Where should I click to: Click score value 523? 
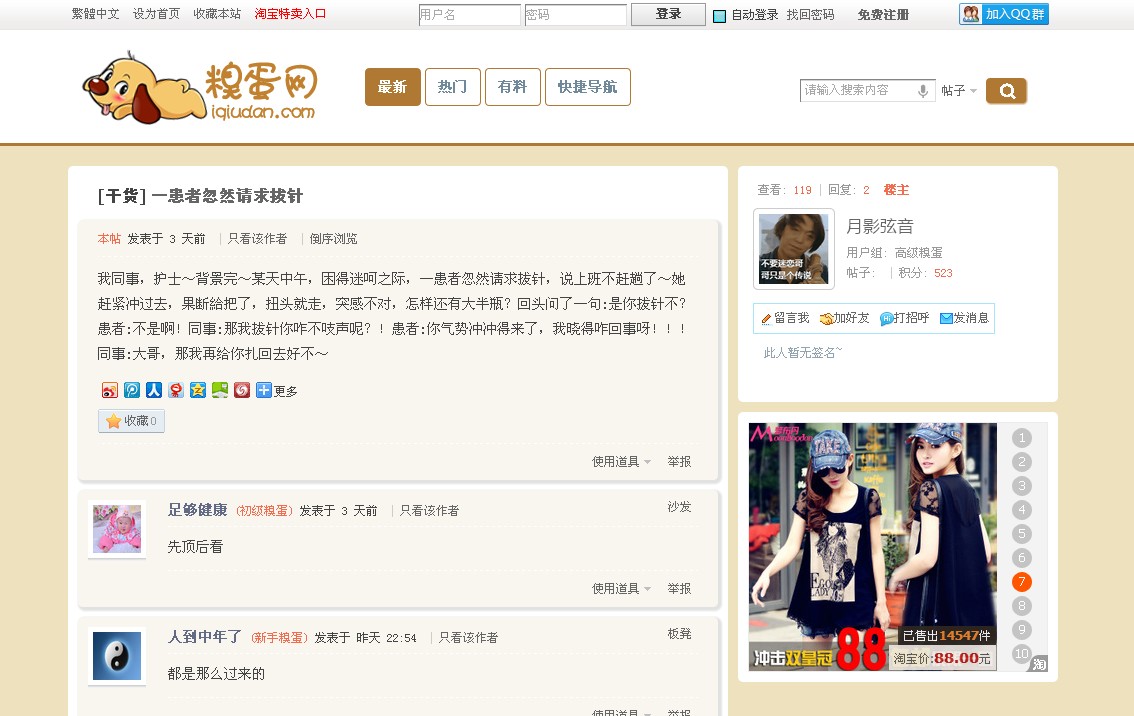(943, 273)
